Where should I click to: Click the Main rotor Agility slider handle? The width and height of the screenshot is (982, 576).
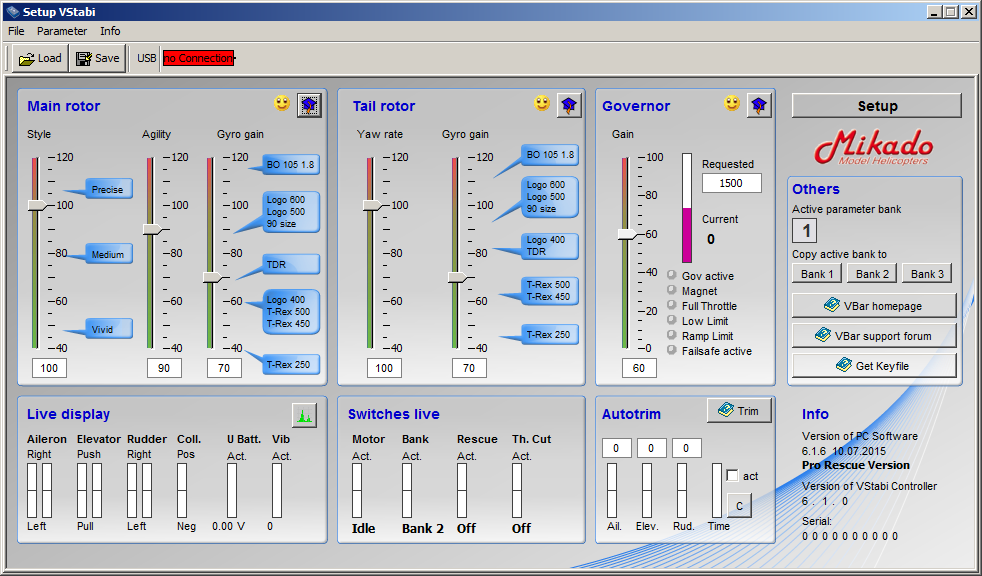pos(152,230)
